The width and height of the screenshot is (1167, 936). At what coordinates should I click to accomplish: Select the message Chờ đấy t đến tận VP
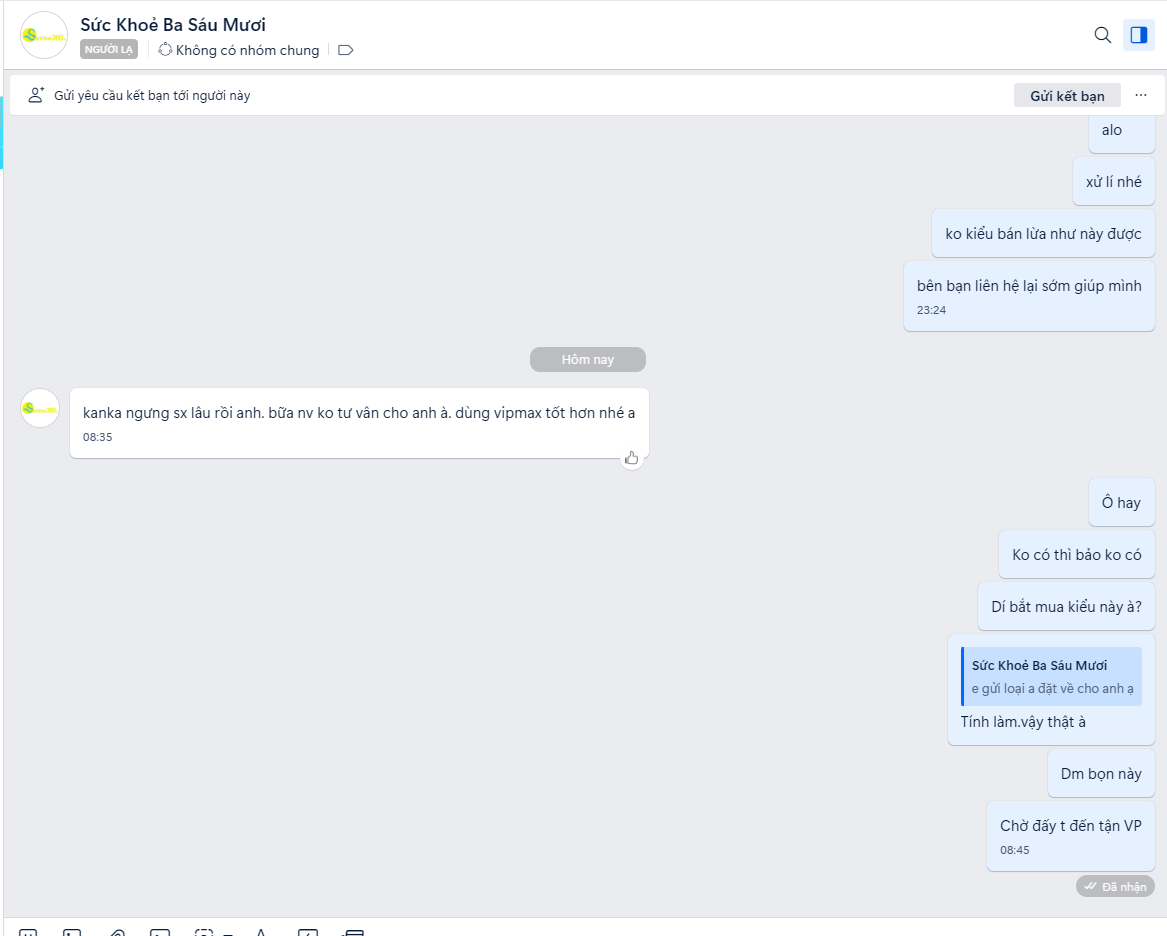tap(1070, 836)
